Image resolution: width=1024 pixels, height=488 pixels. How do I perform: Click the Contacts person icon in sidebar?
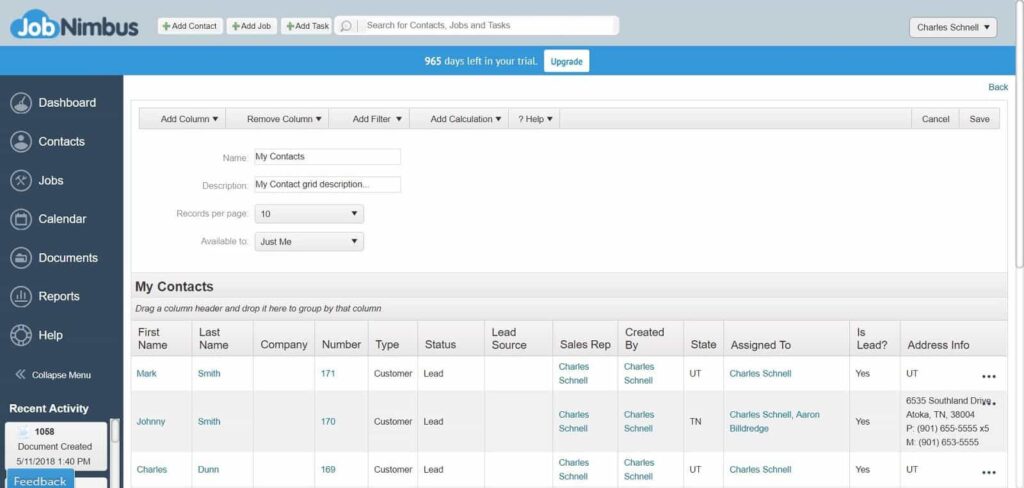[21, 142]
